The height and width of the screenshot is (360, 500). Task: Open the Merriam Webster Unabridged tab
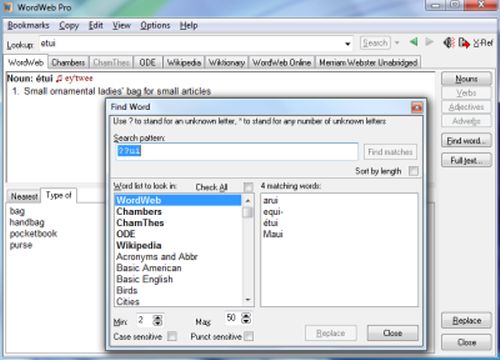pos(368,62)
